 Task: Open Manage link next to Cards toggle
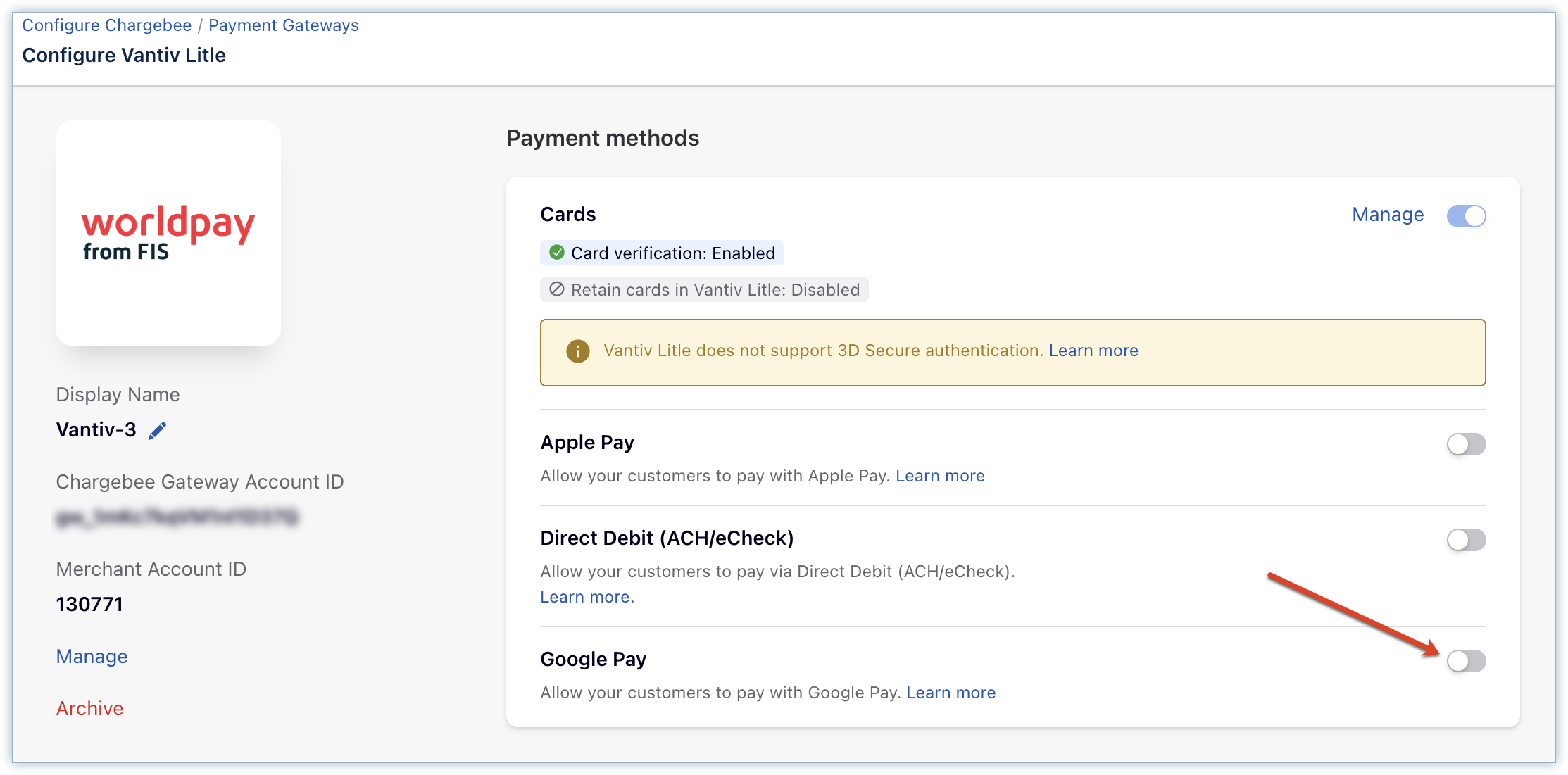tap(1388, 215)
